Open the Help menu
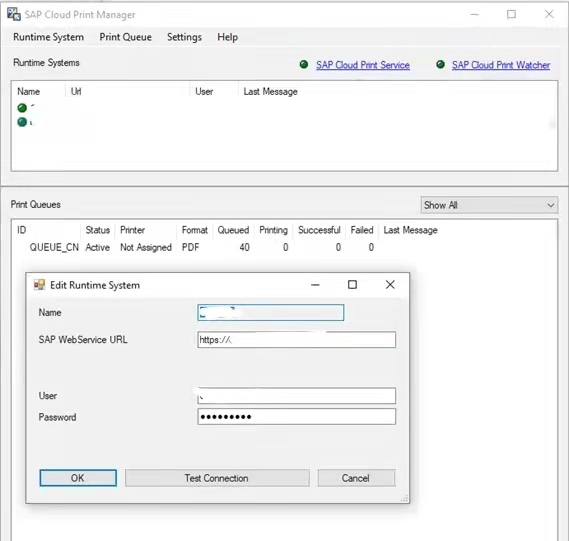The image size is (569, 541). click(228, 37)
